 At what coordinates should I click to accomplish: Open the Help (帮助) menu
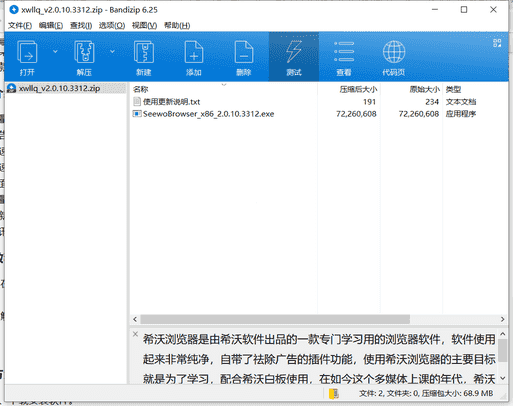pyautogui.click(x=177, y=25)
